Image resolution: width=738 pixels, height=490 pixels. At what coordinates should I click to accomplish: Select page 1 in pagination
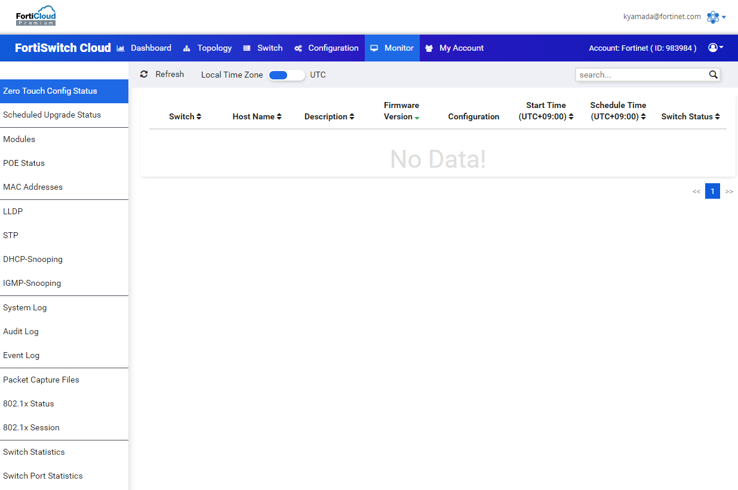[x=712, y=191]
